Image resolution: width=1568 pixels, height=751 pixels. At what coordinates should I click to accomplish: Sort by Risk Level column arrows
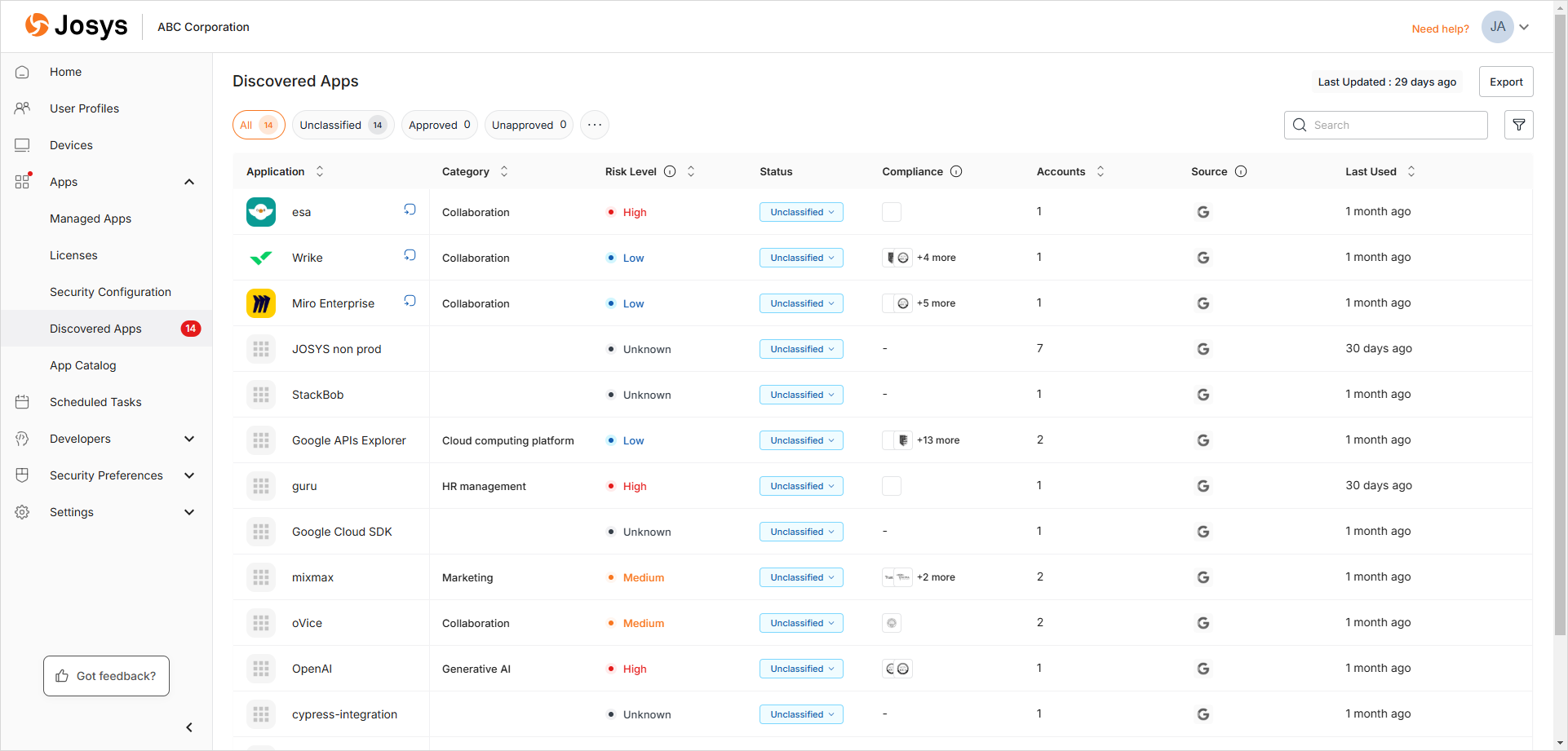pos(691,171)
